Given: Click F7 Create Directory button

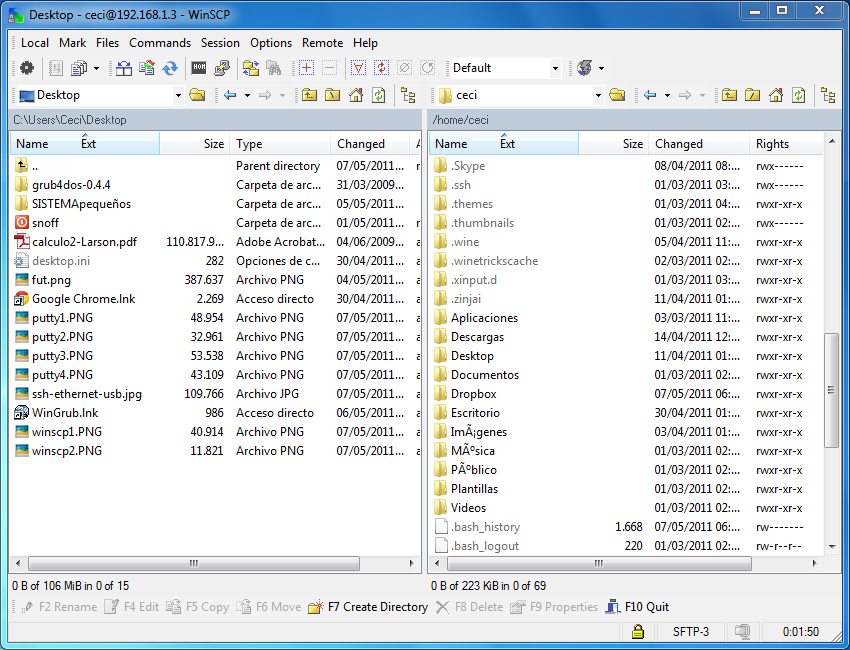Looking at the screenshot, I should point(368,607).
